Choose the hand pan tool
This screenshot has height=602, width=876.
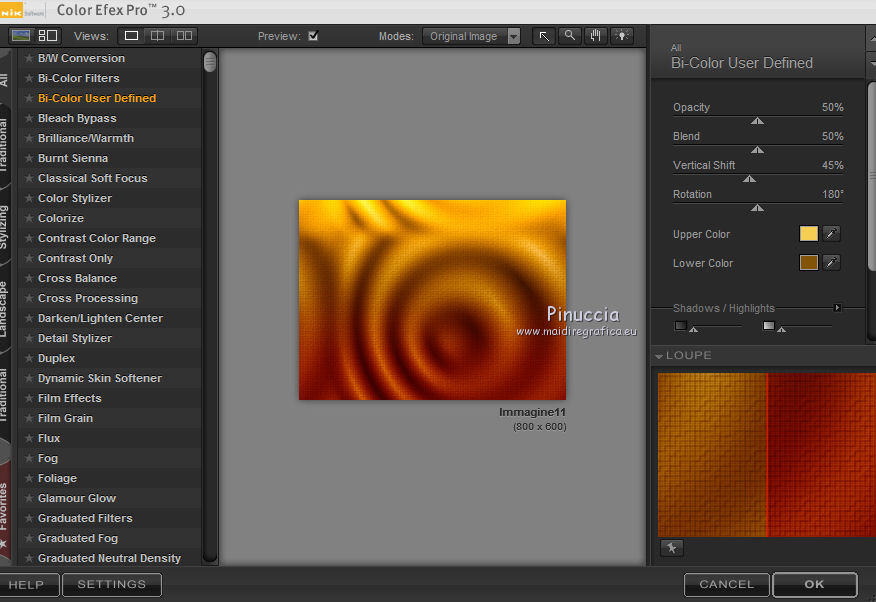pyautogui.click(x=596, y=36)
